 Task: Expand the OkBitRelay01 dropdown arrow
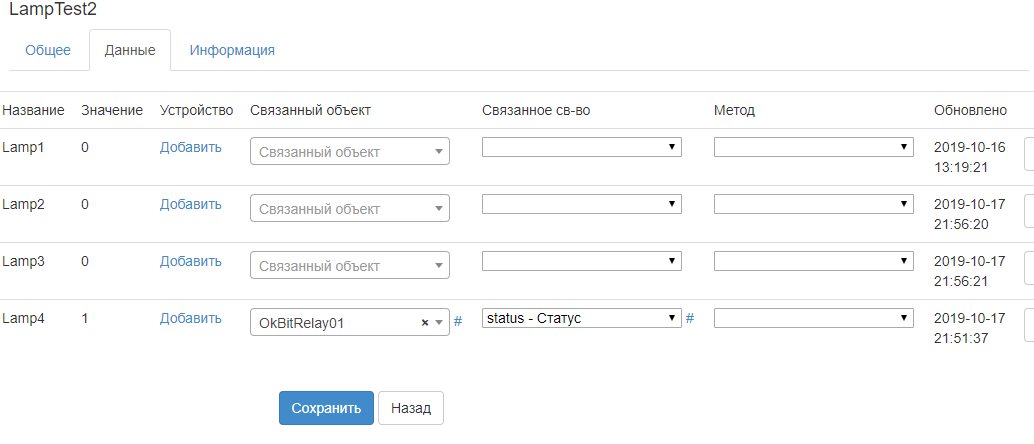[438, 323]
